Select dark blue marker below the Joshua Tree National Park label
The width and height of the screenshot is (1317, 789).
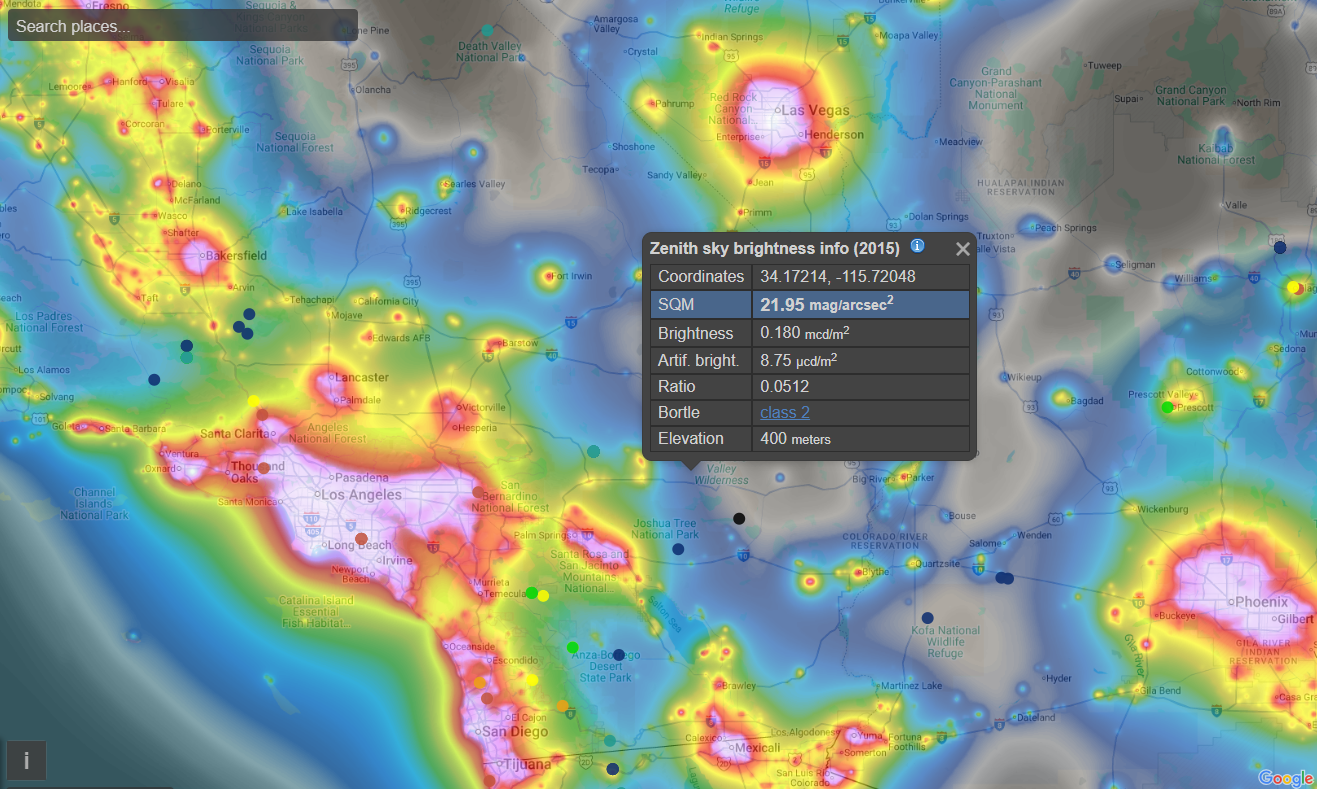pos(678,549)
